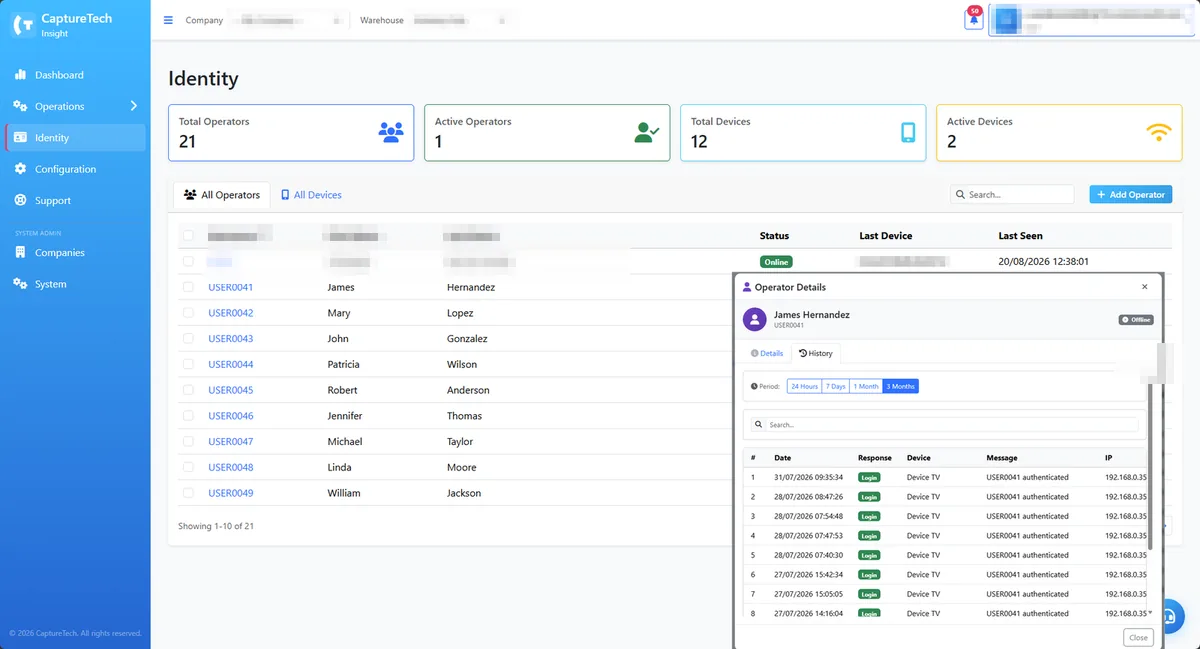
Task: Click the Active Operators user-check icon
Action: coord(647,132)
